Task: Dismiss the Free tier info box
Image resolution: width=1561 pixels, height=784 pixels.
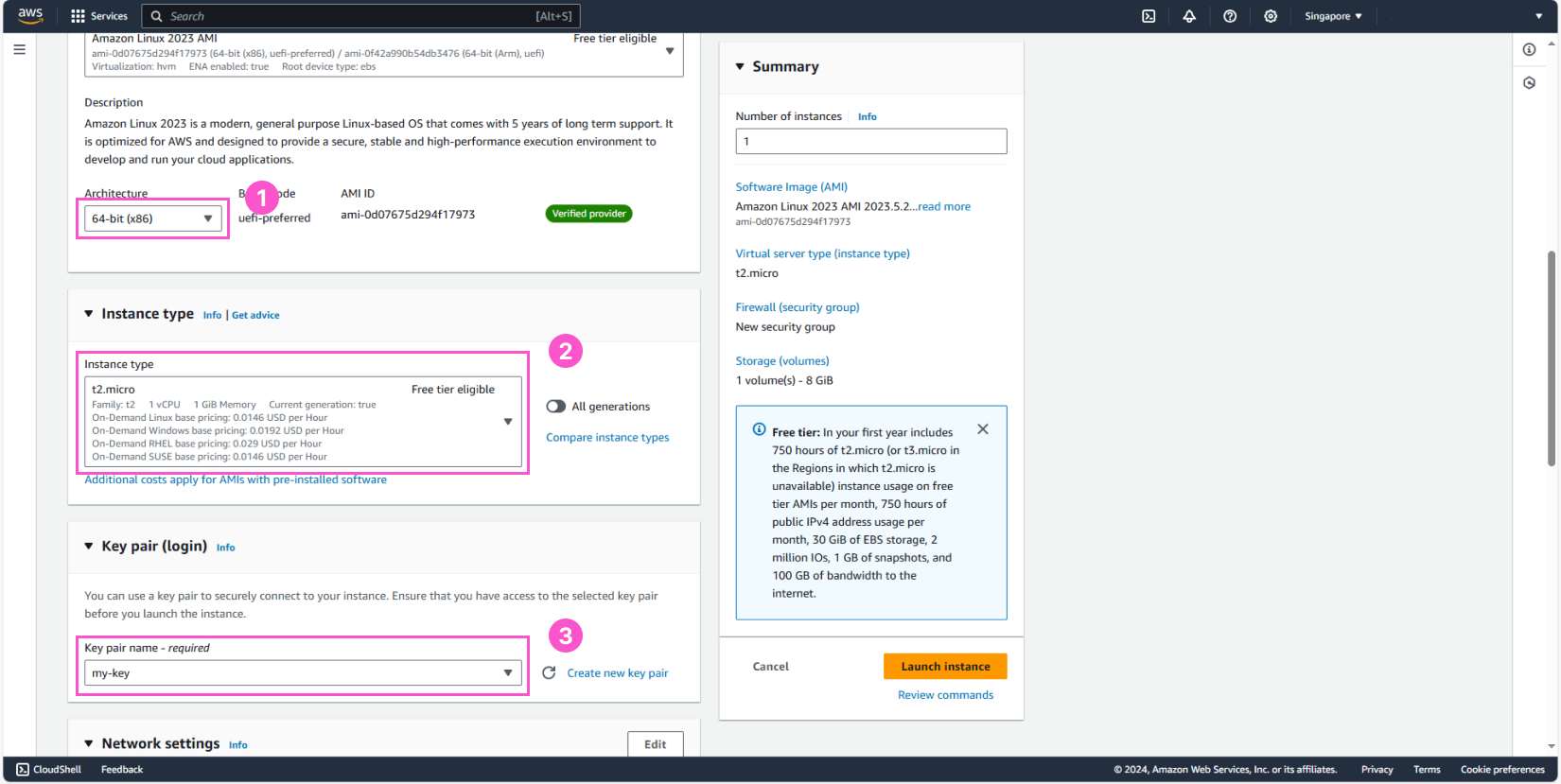Action: click(x=983, y=429)
